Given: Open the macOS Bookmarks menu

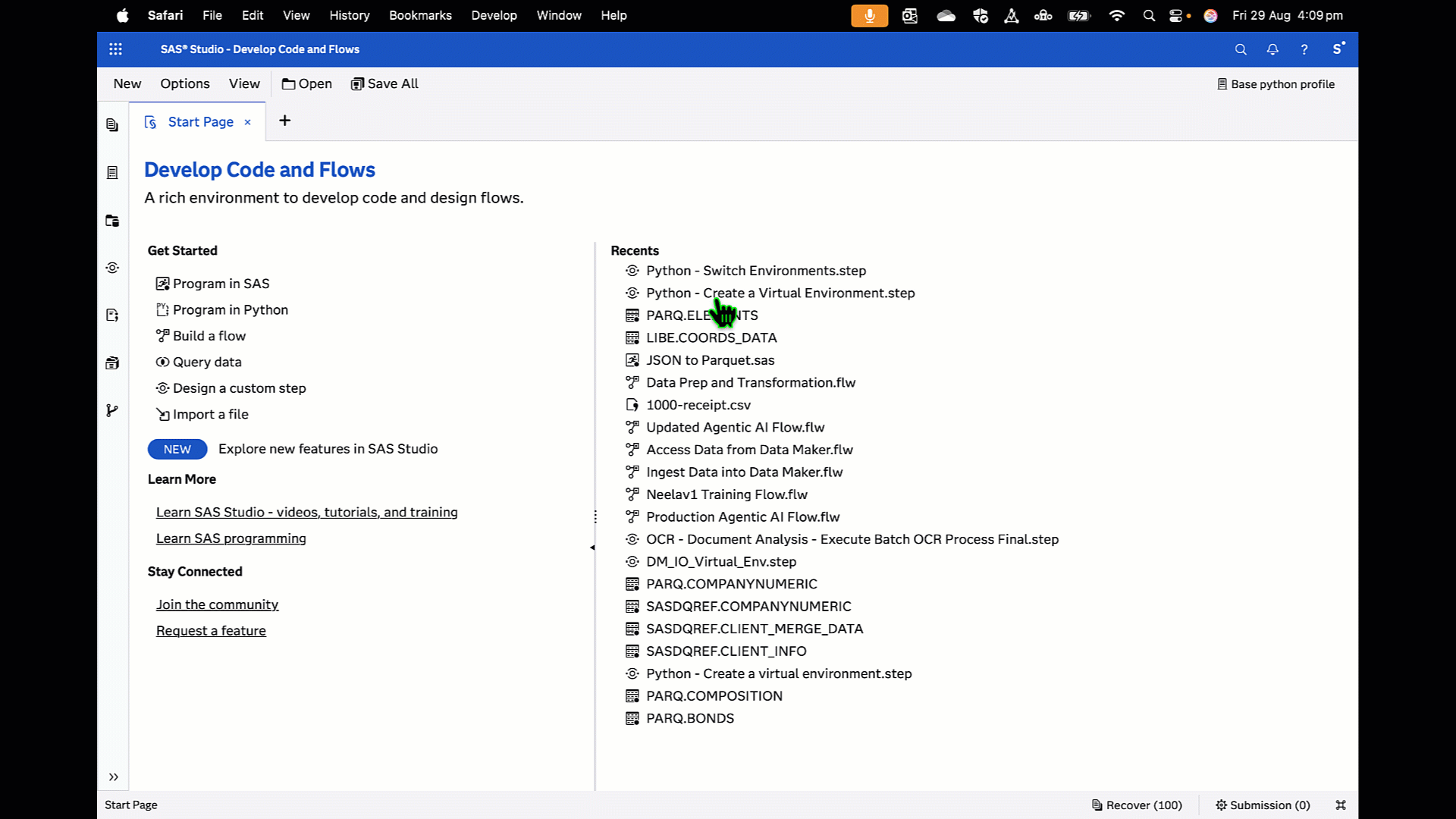Looking at the screenshot, I should [420, 15].
